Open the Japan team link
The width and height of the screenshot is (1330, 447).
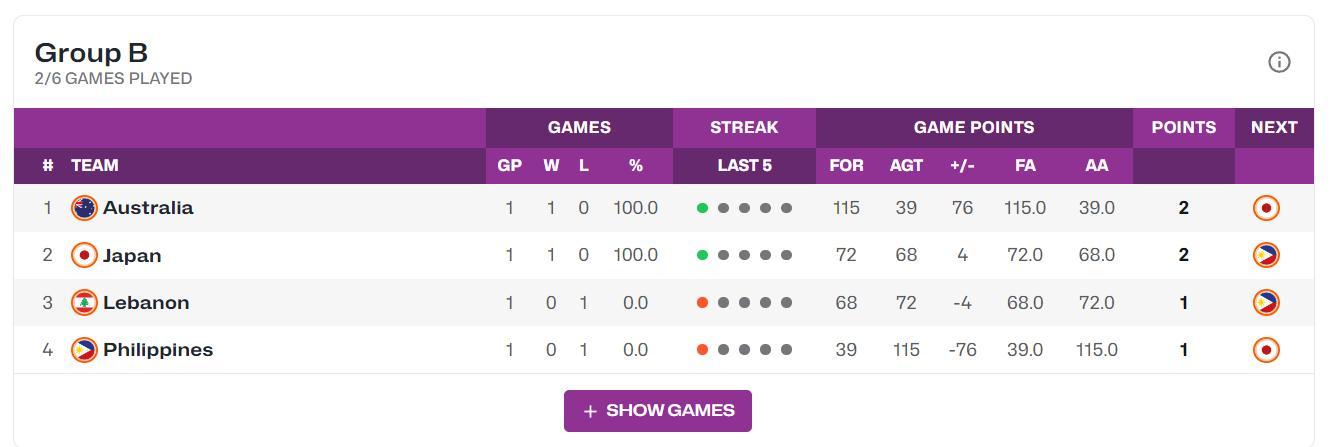(132, 256)
